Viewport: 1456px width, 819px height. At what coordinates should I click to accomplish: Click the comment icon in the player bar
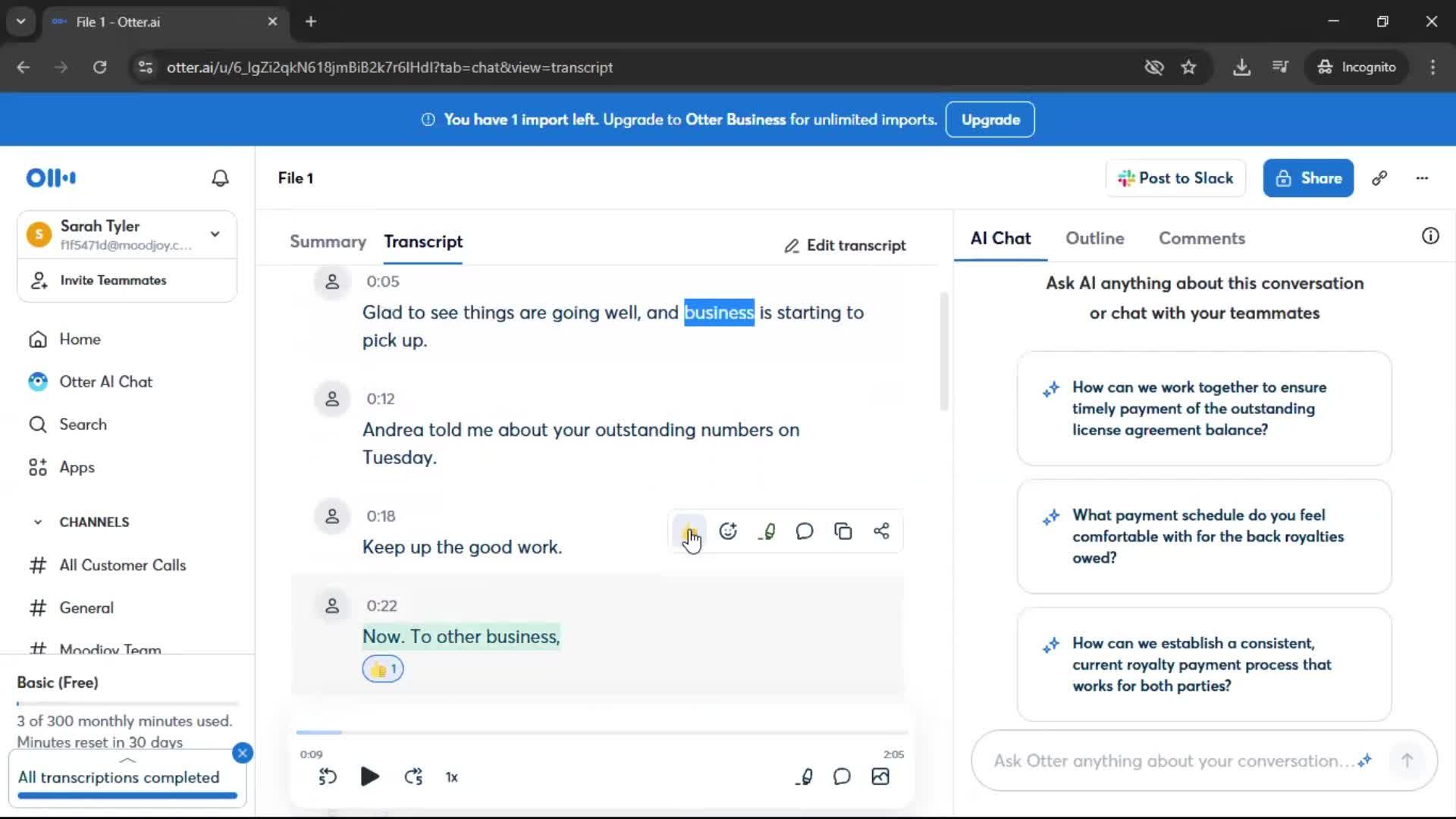pyautogui.click(x=842, y=777)
